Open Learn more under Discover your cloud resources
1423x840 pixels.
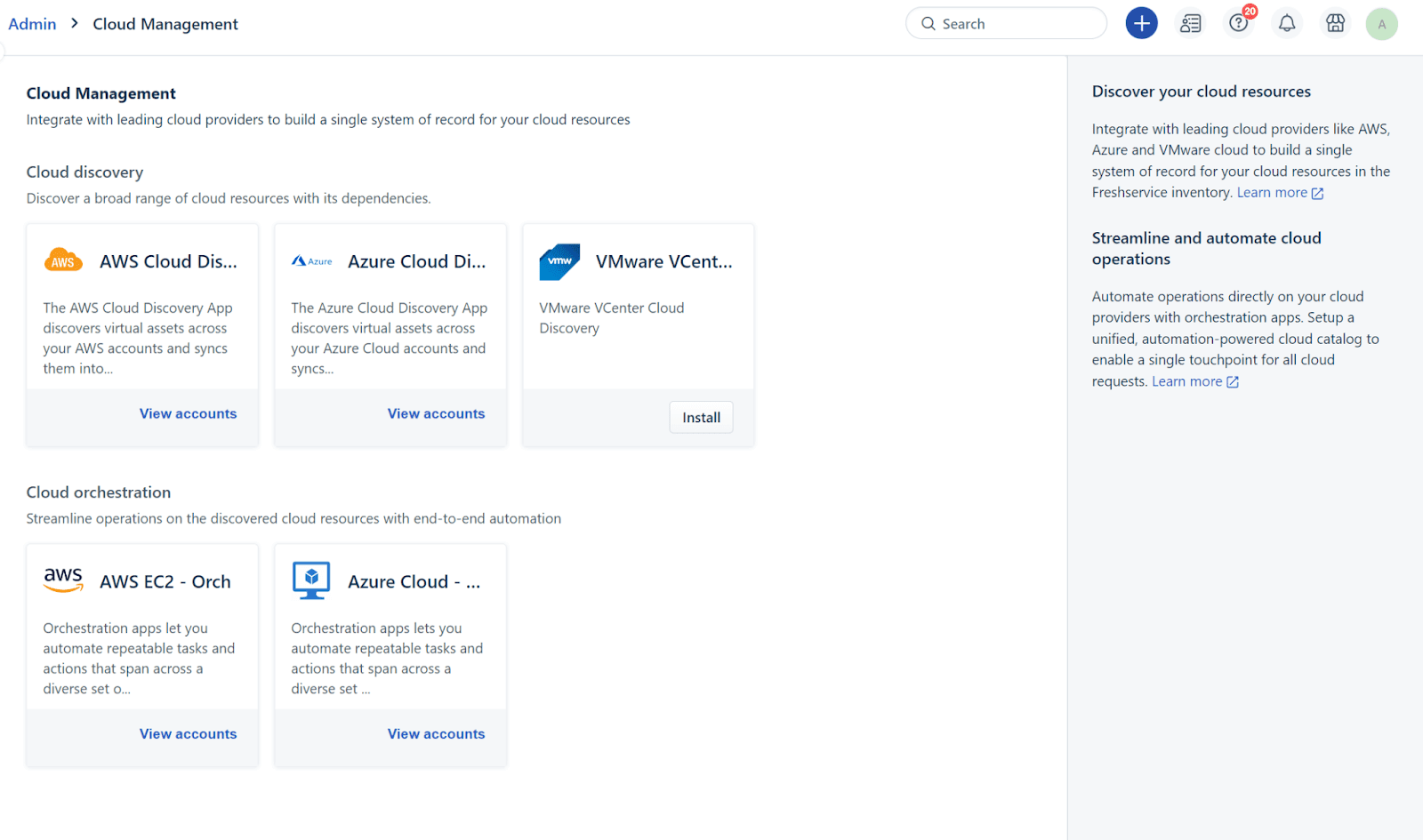1272,192
